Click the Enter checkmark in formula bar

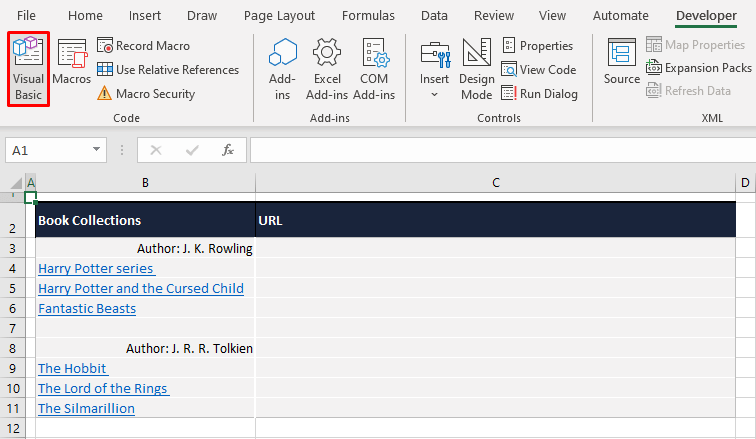(192, 150)
